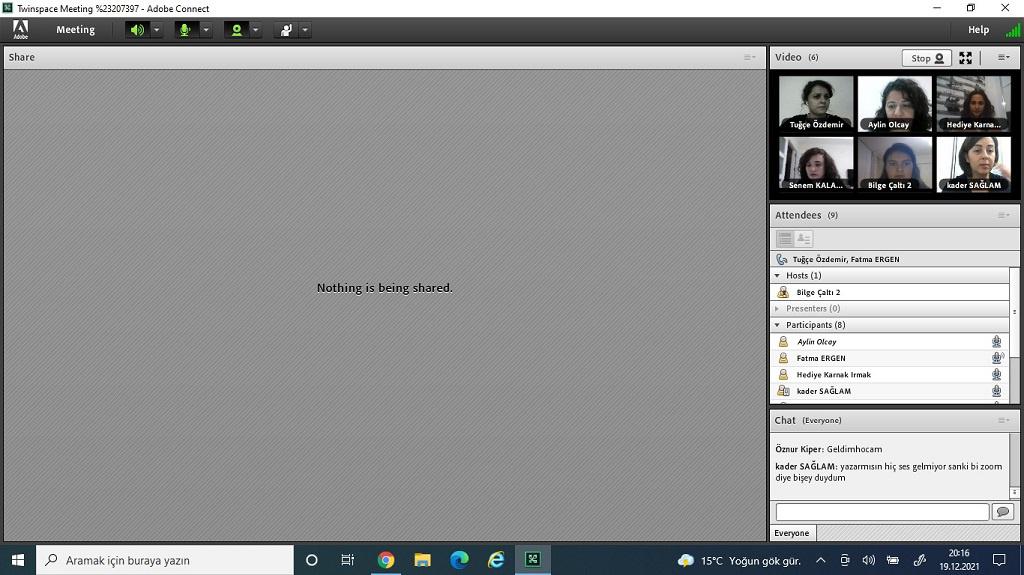Open the raise hand status dropdown arrow
Image resolution: width=1024 pixels, height=575 pixels.
click(x=304, y=30)
